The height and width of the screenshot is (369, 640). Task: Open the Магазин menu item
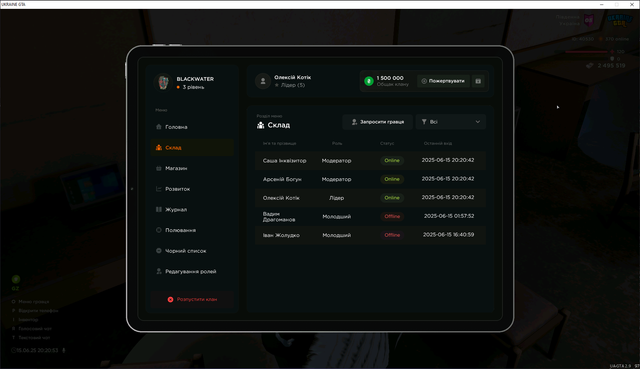192,168
